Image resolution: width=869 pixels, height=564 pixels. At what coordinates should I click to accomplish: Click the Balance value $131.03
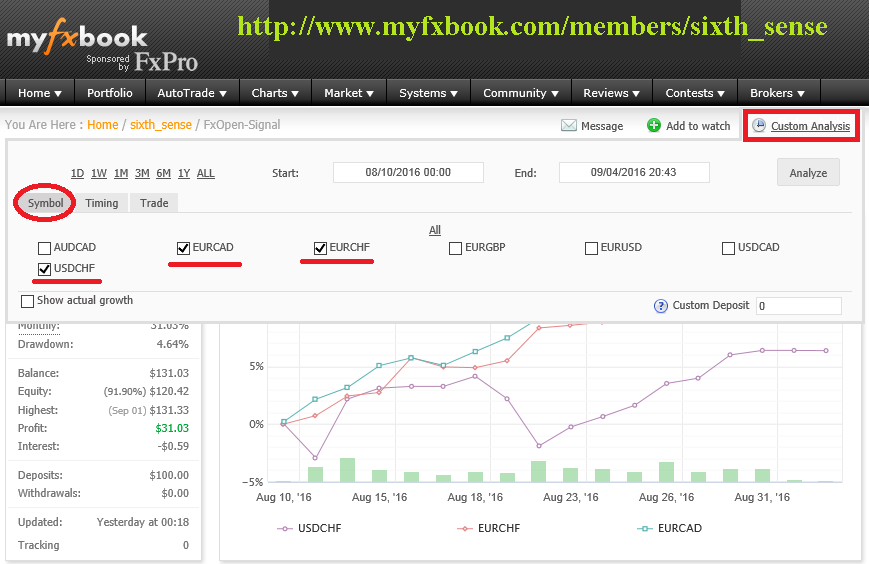pyautogui.click(x=168, y=373)
